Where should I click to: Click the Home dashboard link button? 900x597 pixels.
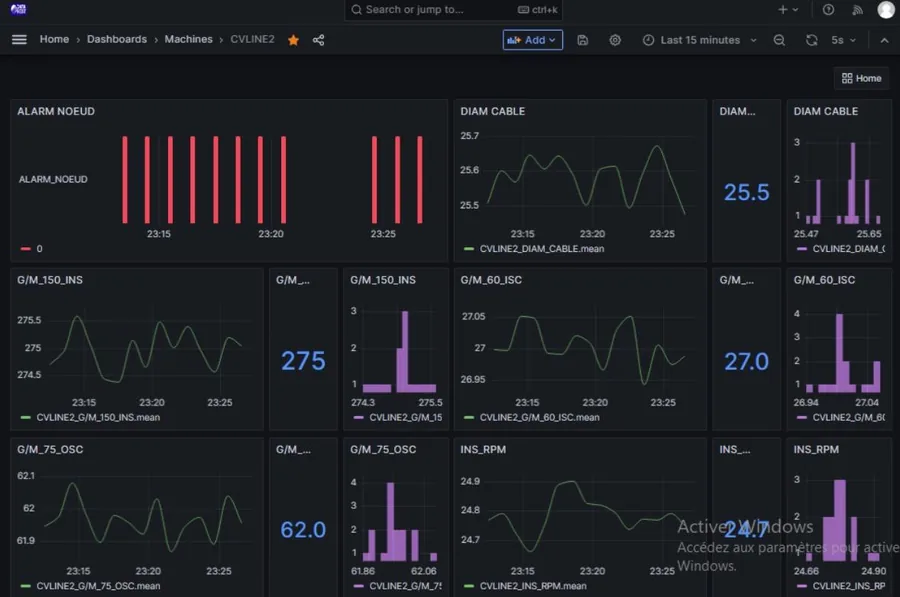point(861,78)
